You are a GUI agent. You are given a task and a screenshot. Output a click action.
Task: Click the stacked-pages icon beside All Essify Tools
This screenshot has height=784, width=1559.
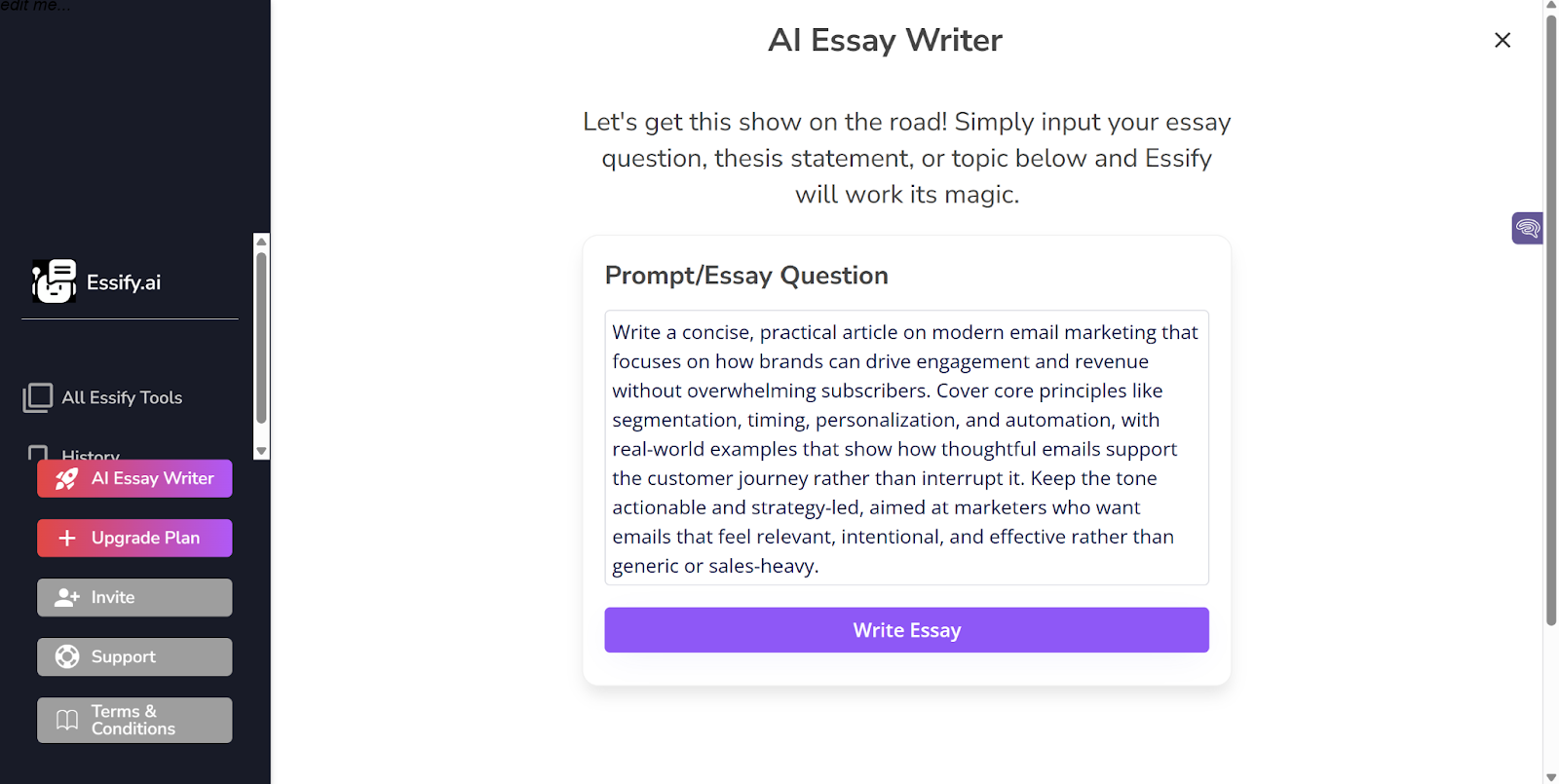tap(37, 397)
